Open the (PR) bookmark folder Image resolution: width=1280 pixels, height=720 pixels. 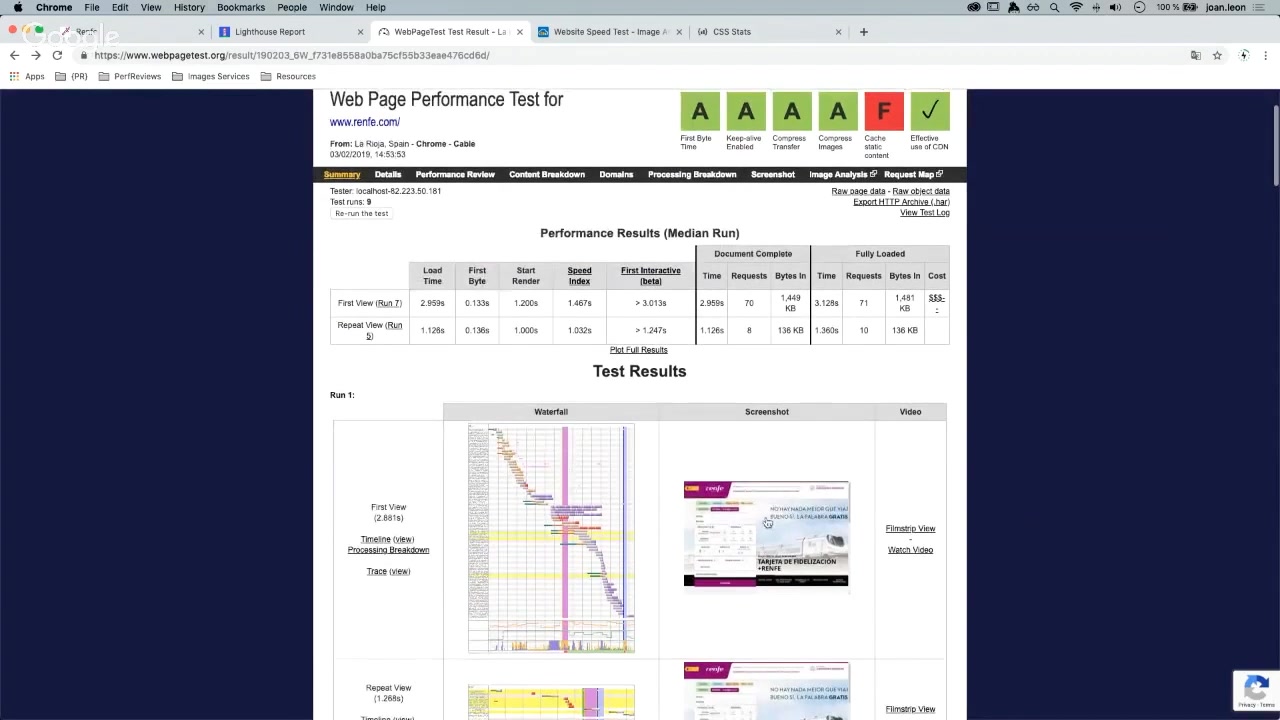72,76
